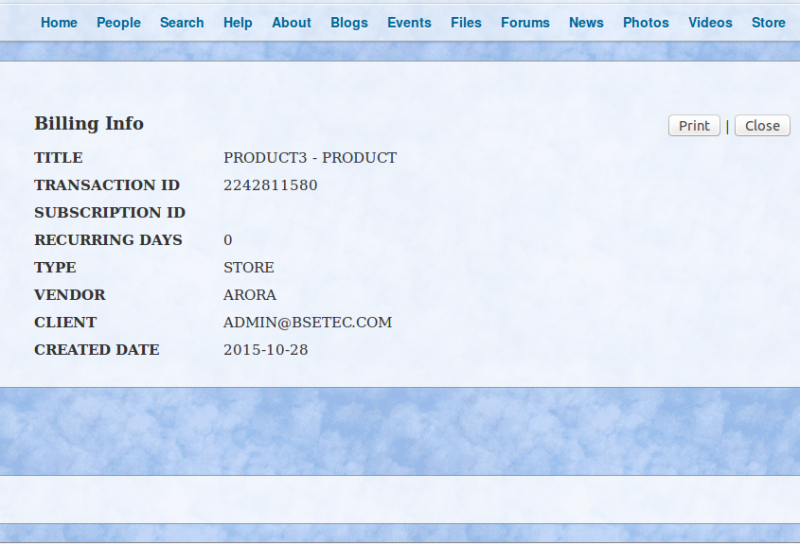Click the TRANSACTION ID label
The image size is (800, 544).
point(107,185)
